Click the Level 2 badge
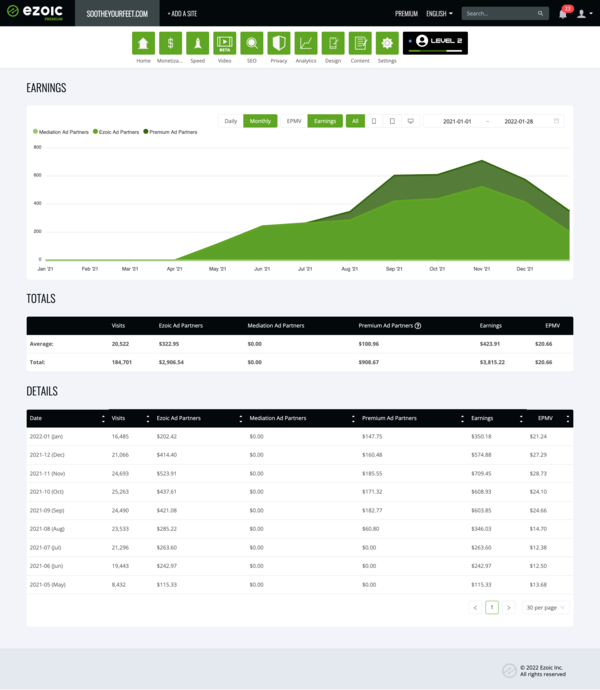Image resolution: width=600 pixels, height=690 pixels. [x=435, y=43]
